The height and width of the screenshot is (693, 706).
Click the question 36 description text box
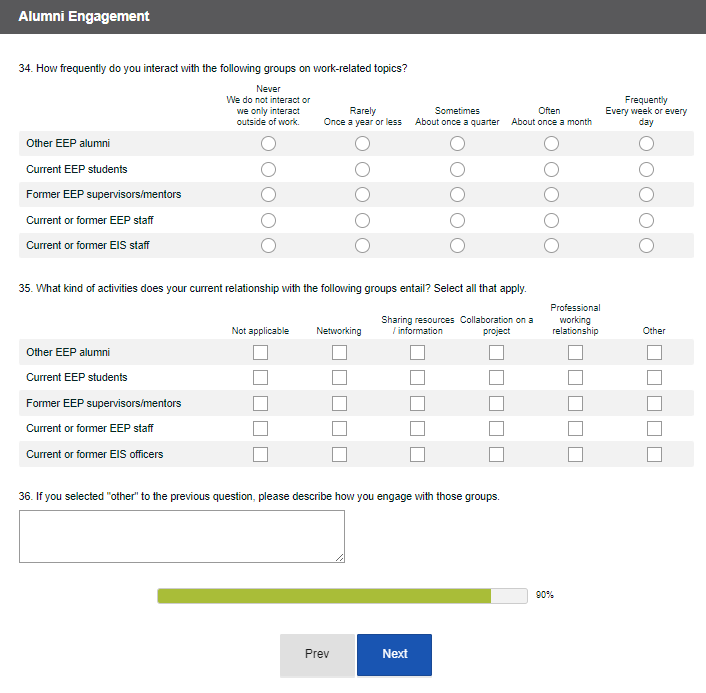[x=182, y=536]
